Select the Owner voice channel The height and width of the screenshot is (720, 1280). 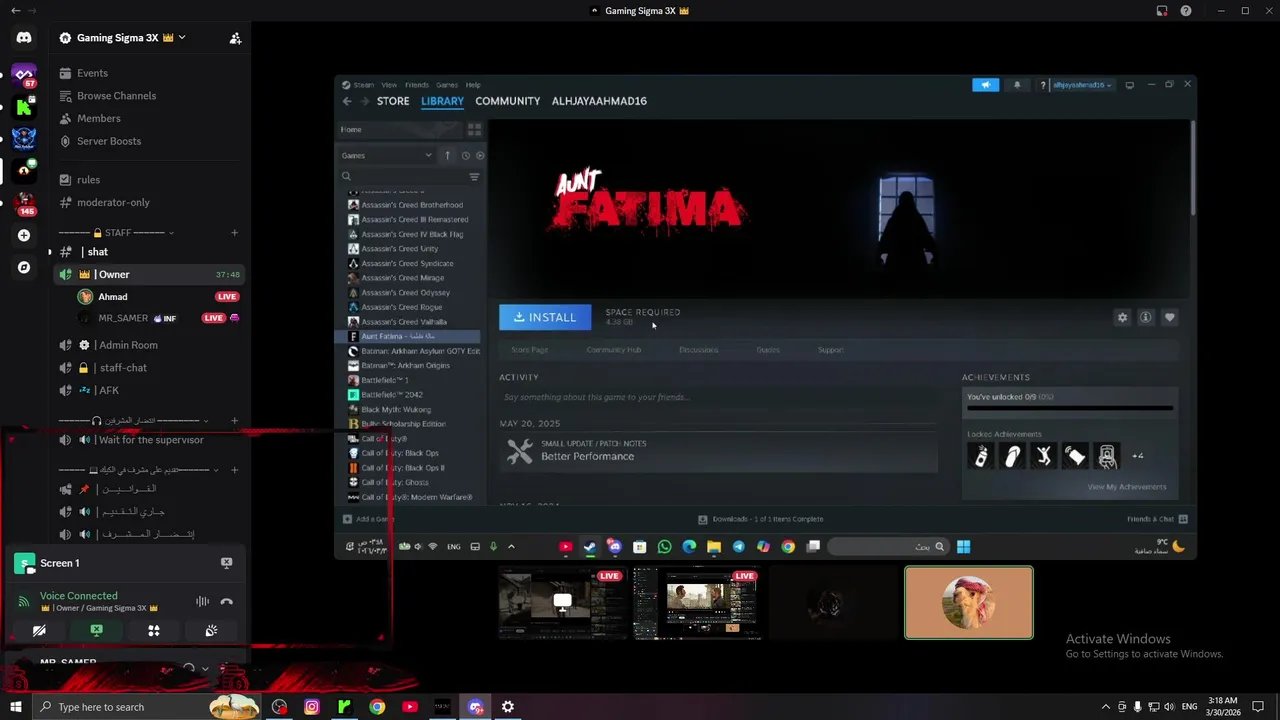point(147,274)
